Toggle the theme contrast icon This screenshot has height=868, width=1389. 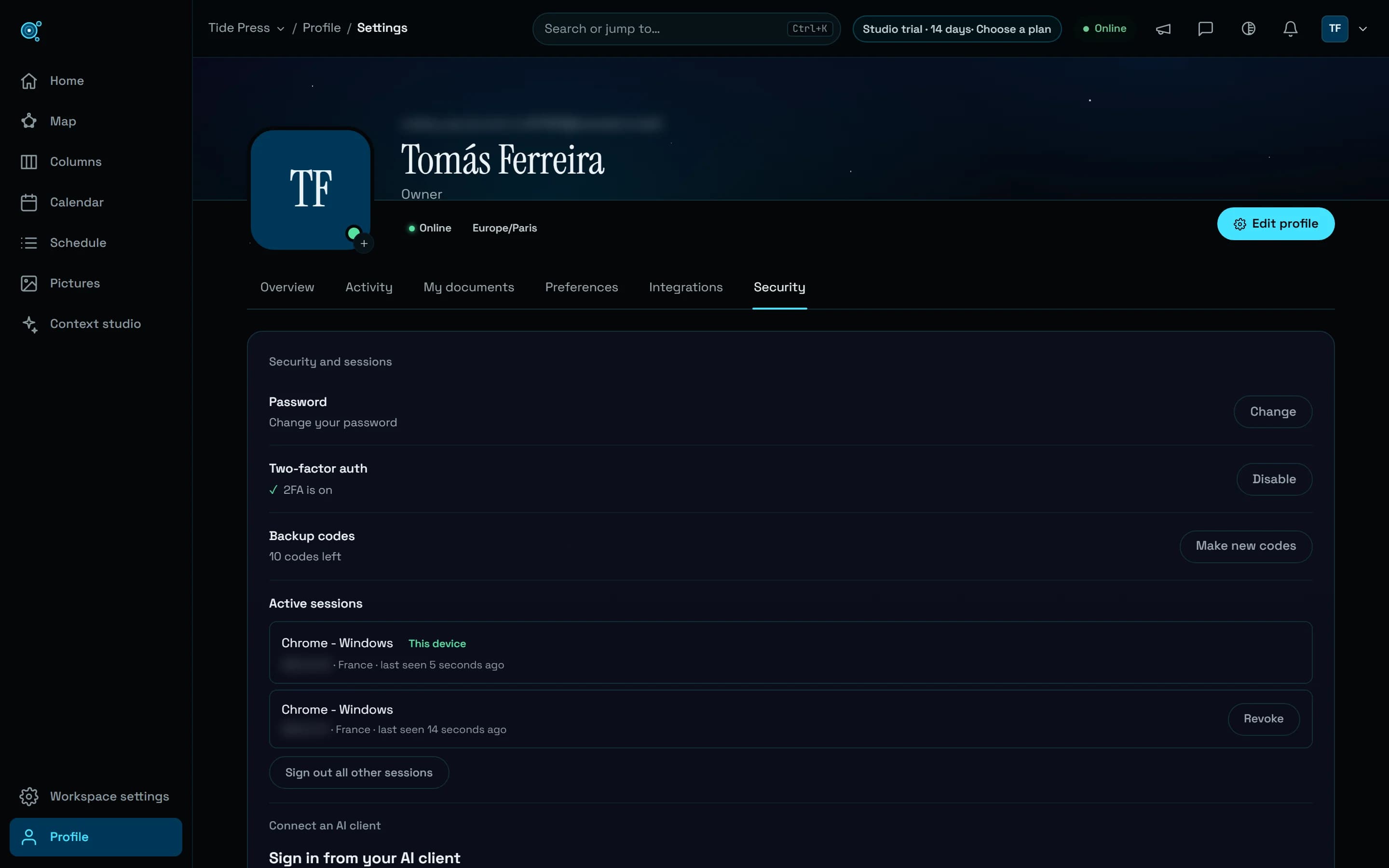[1248, 29]
